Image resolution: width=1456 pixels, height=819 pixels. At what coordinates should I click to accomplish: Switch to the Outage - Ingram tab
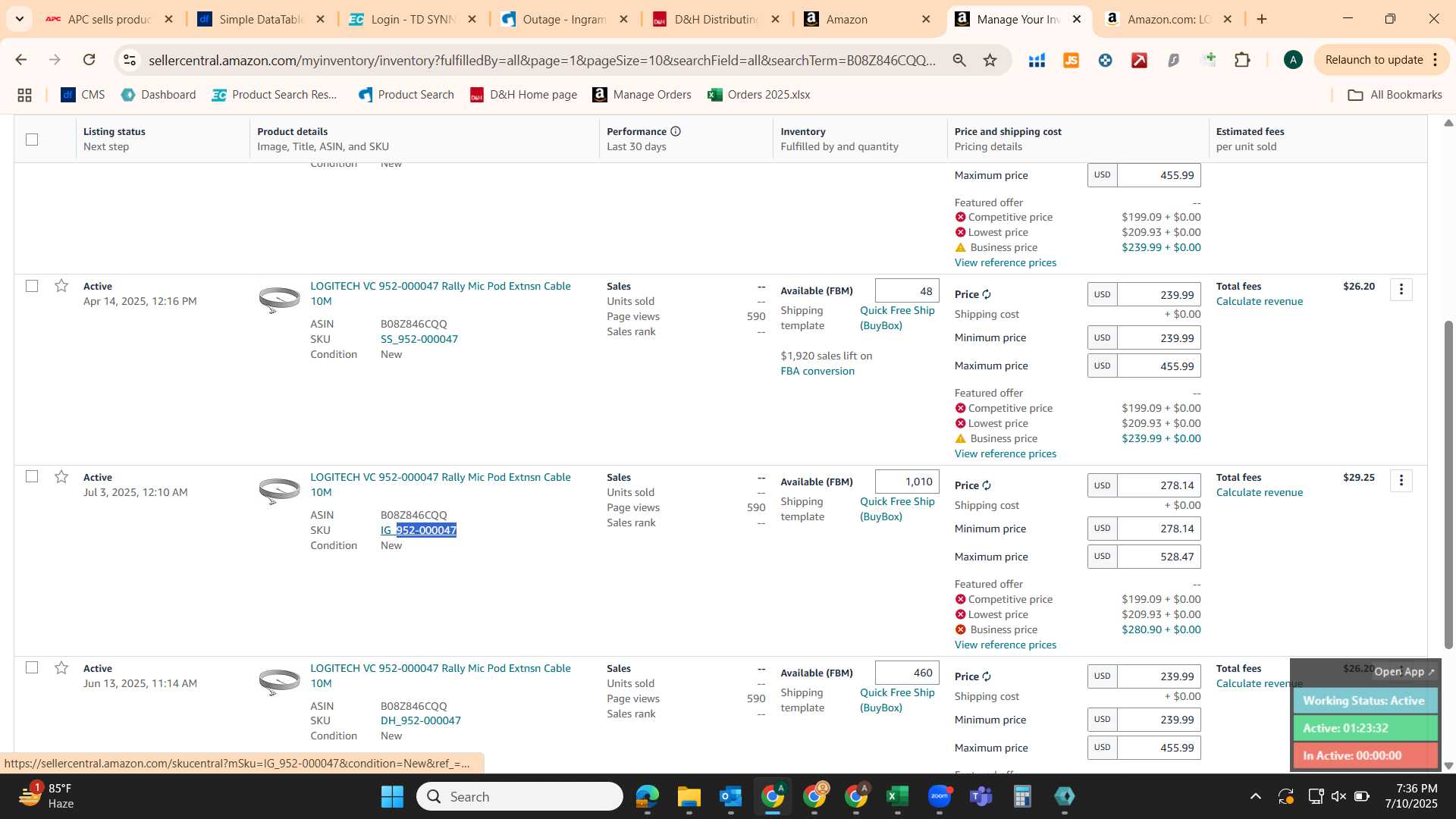565,19
